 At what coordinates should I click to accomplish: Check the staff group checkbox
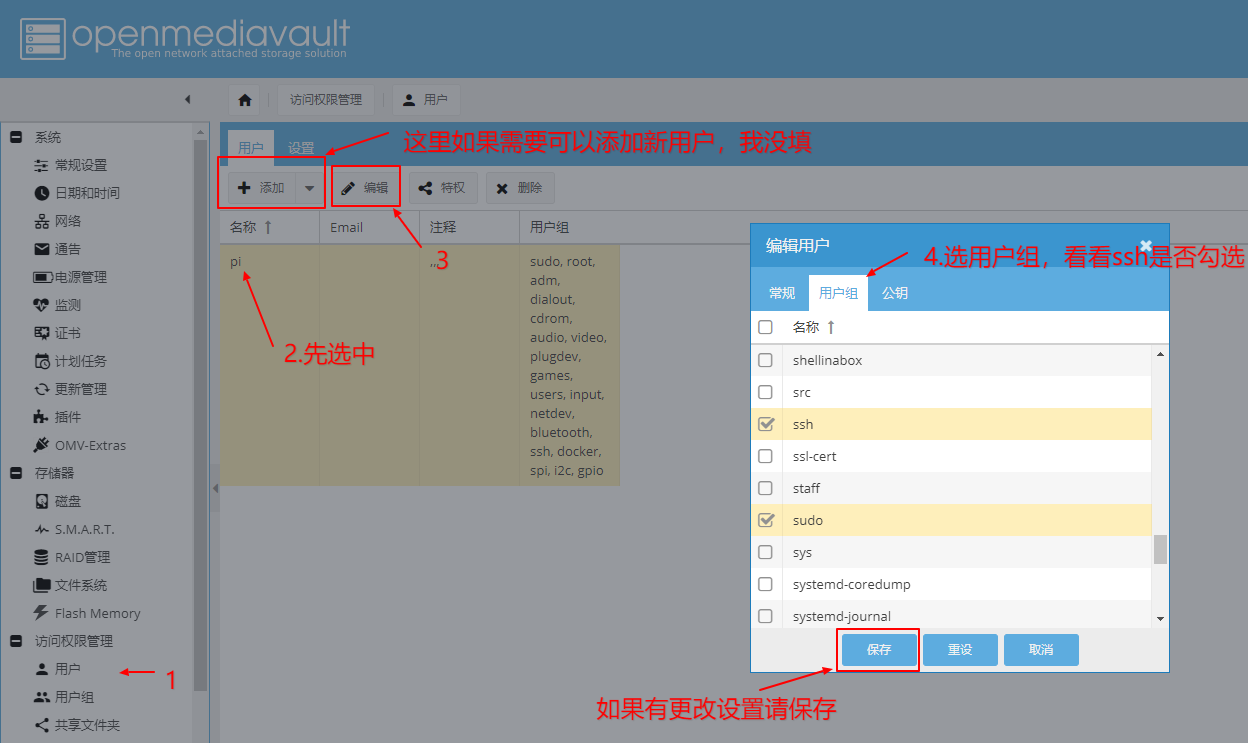765,488
